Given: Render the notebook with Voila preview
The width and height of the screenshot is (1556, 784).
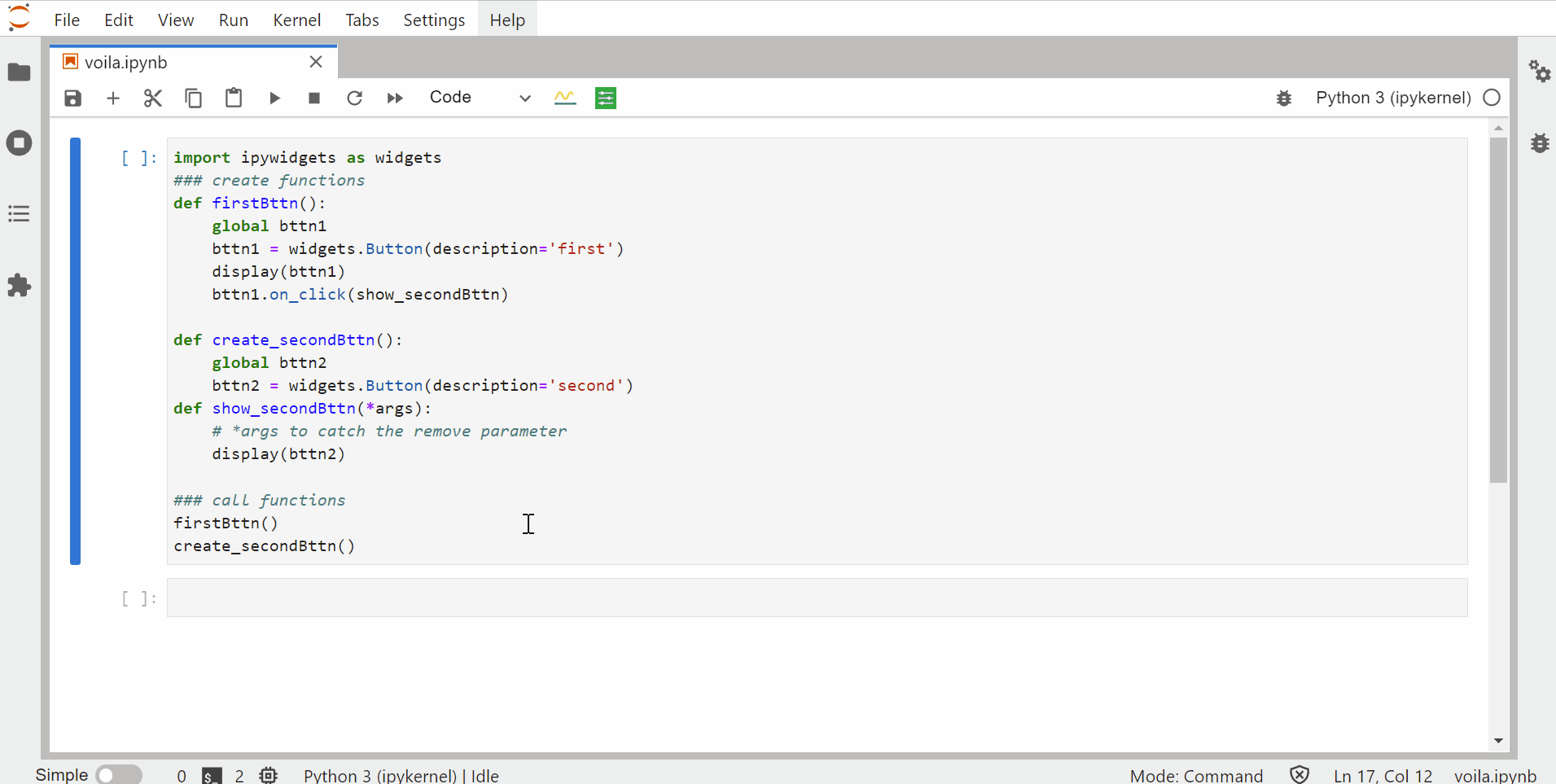Looking at the screenshot, I should click(x=566, y=97).
